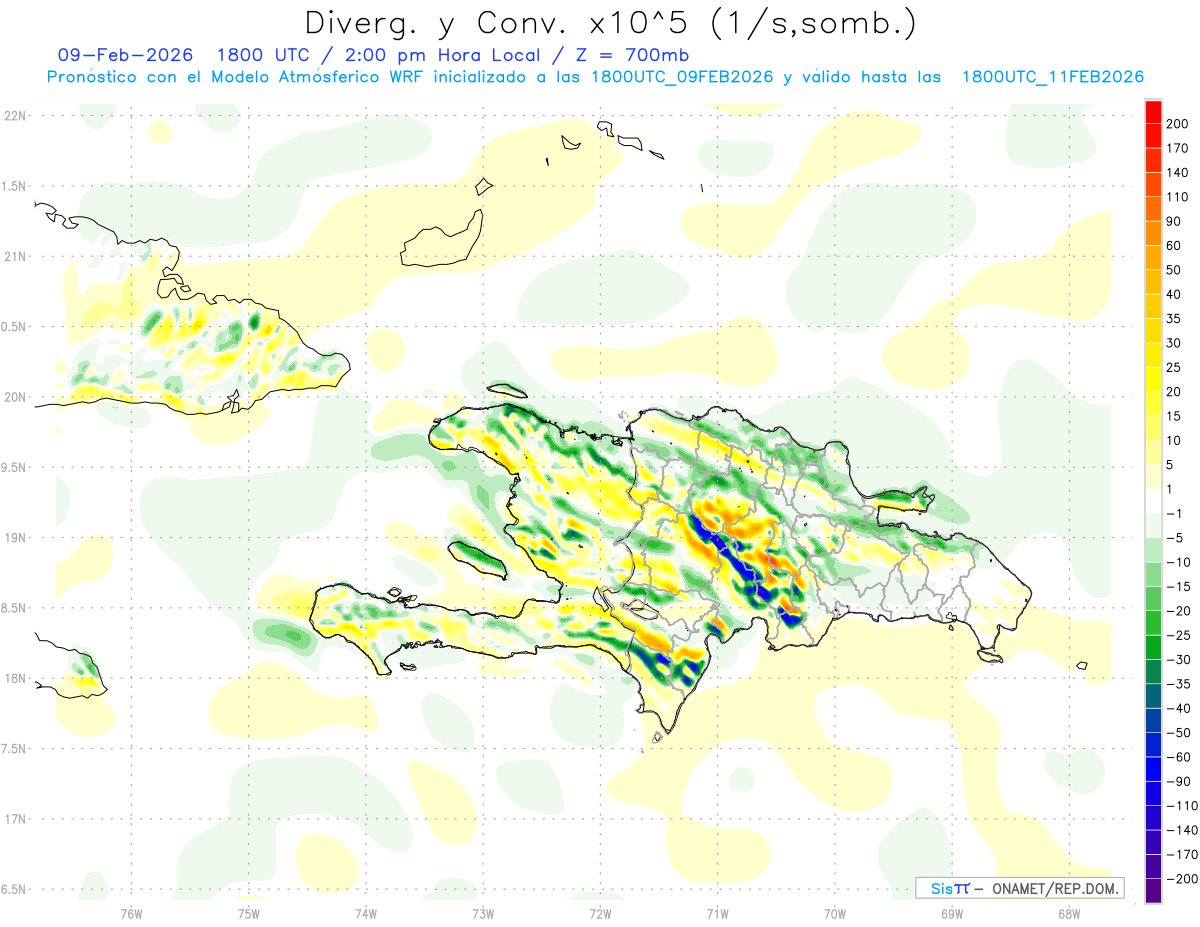Select the '09-Feb-2026' date text
This screenshot has height=927, width=1200.
tap(125, 54)
